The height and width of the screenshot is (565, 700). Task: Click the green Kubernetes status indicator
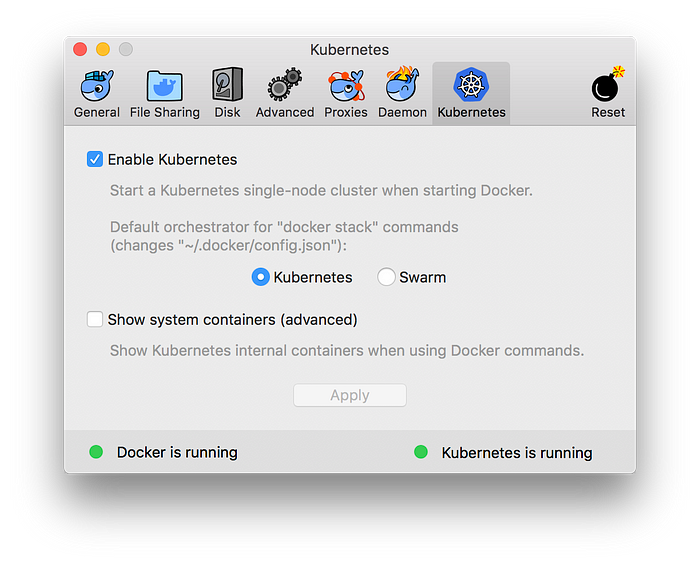(421, 452)
